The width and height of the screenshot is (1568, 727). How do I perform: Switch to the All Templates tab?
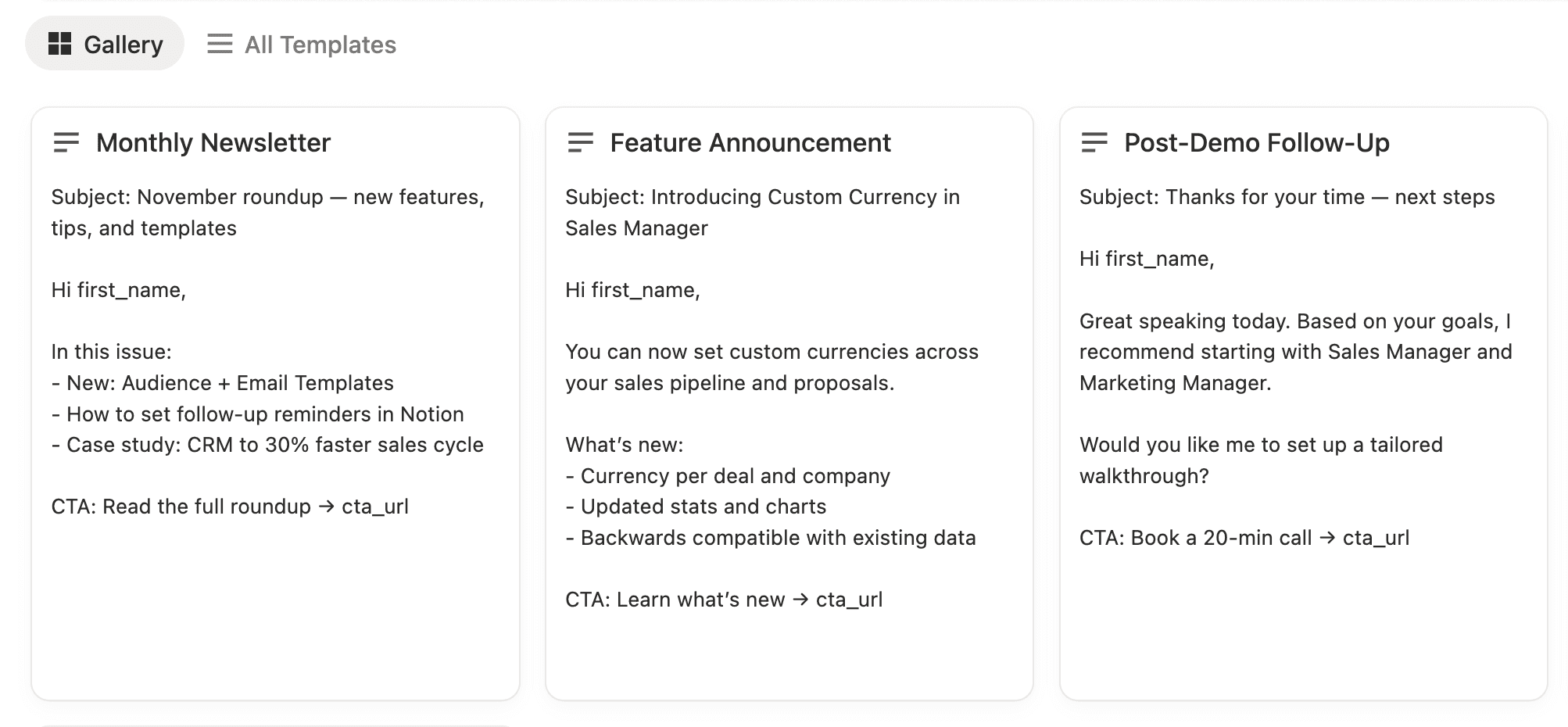(x=302, y=45)
